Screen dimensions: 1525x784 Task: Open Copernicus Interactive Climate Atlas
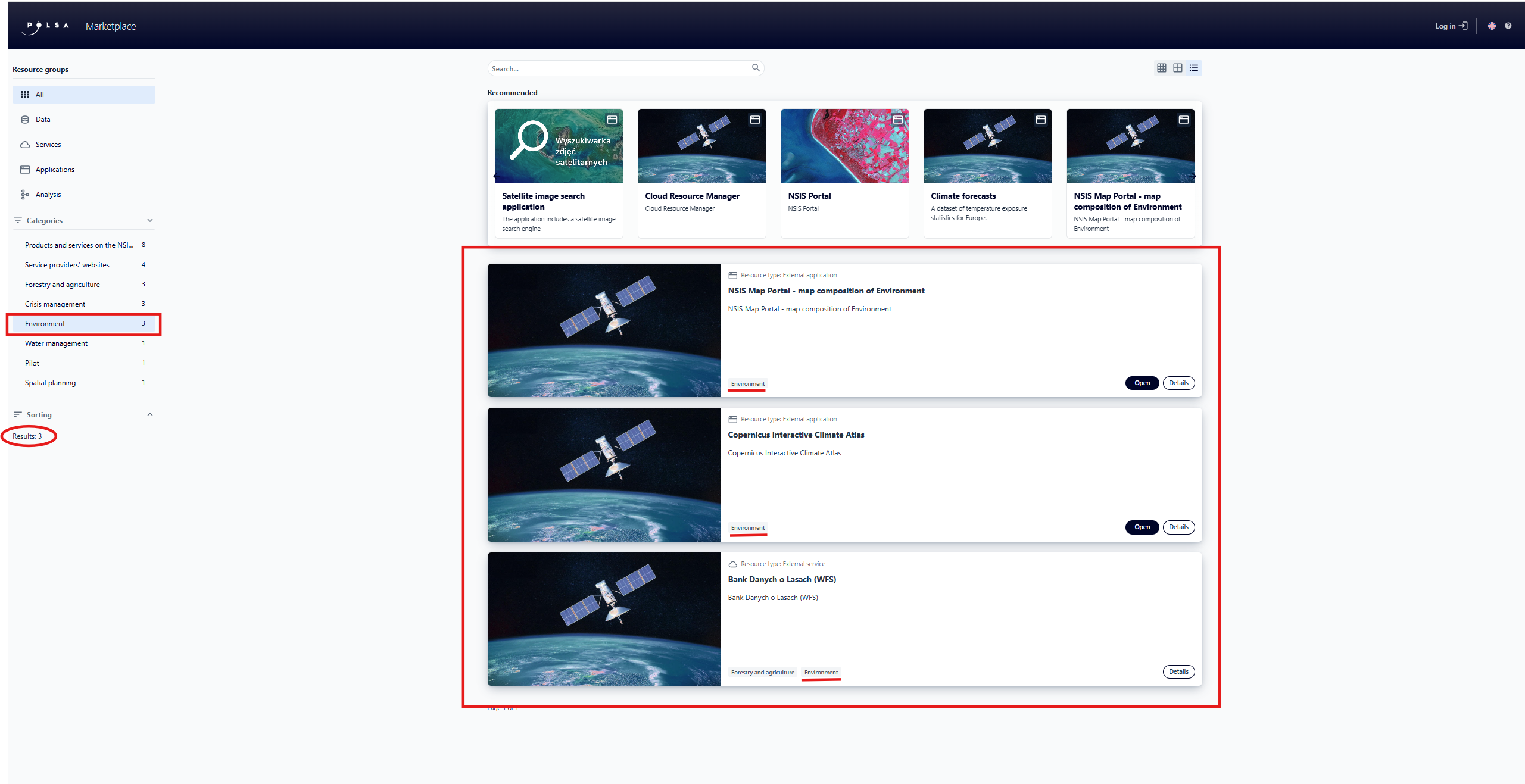coord(1142,527)
